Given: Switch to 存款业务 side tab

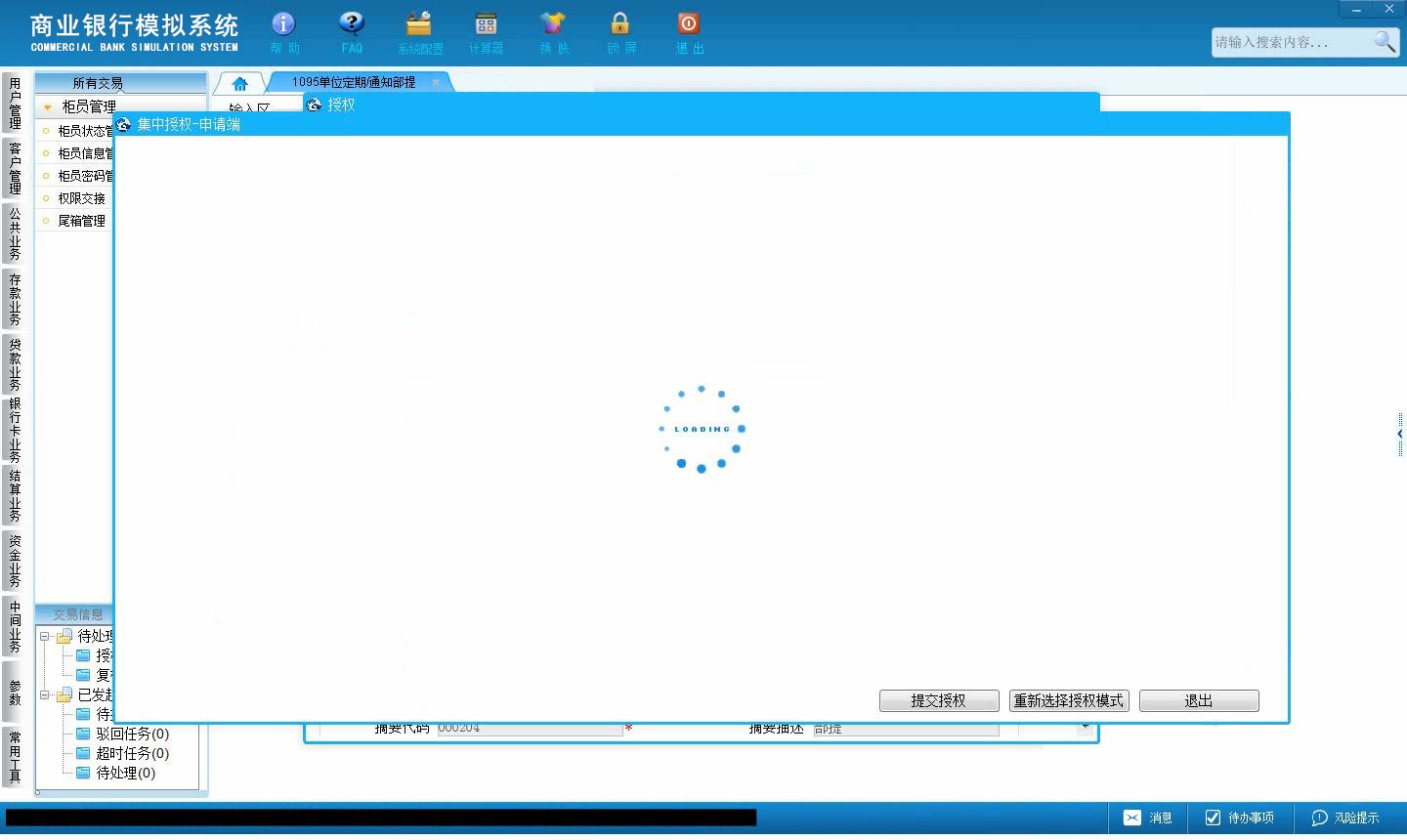Looking at the screenshot, I should 15,300.
